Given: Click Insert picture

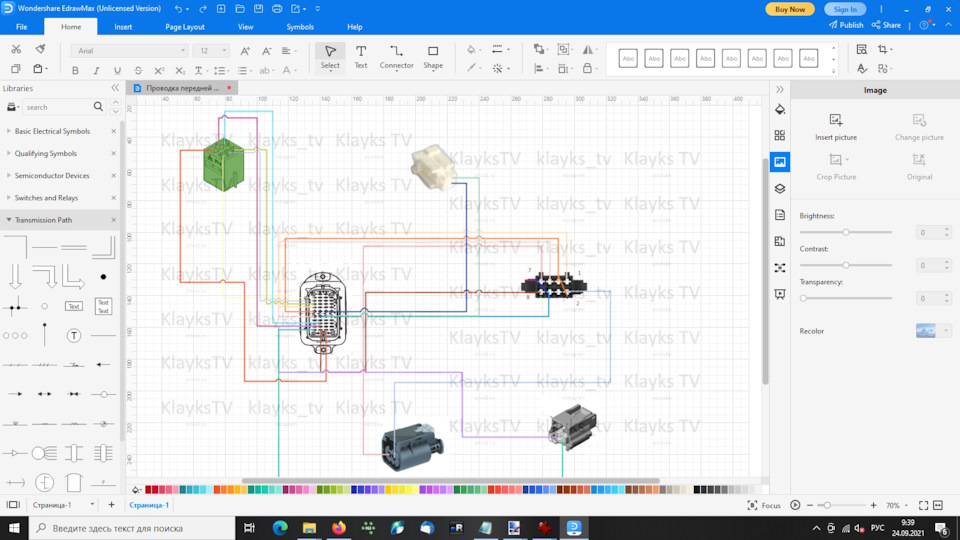Looking at the screenshot, I should 836,127.
